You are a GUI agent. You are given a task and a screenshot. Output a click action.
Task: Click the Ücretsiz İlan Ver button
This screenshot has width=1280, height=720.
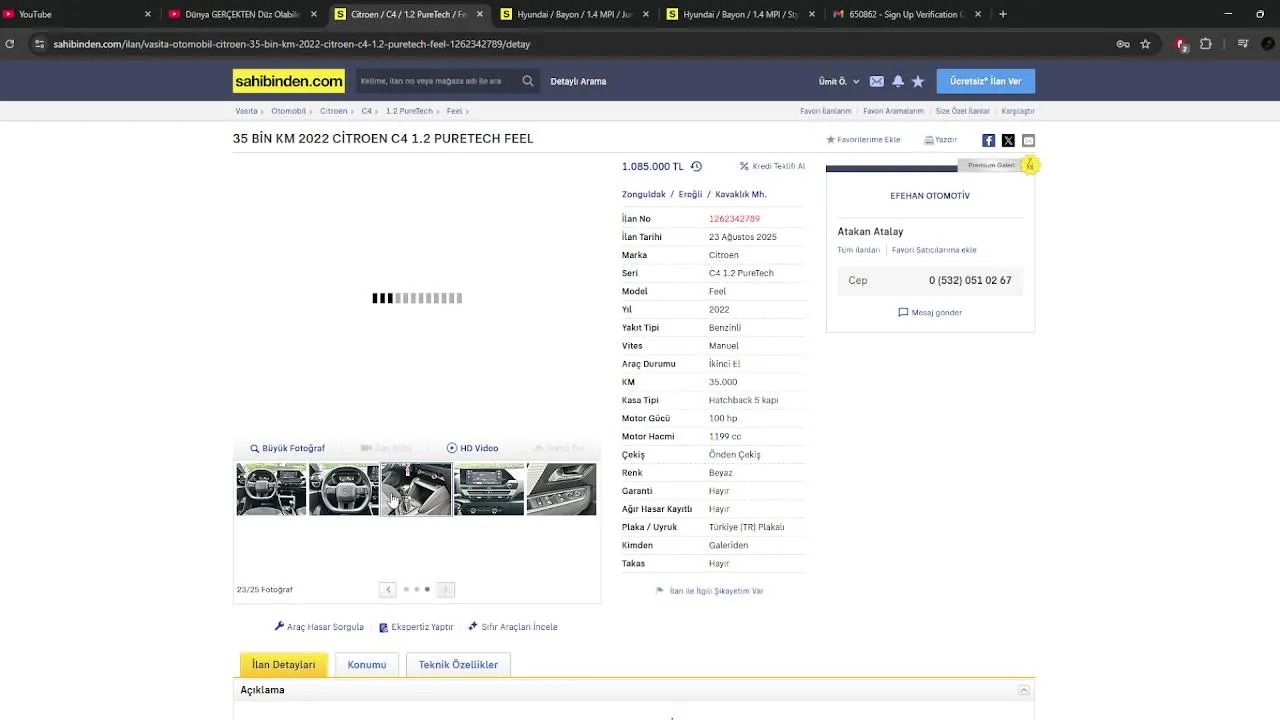click(986, 81)
